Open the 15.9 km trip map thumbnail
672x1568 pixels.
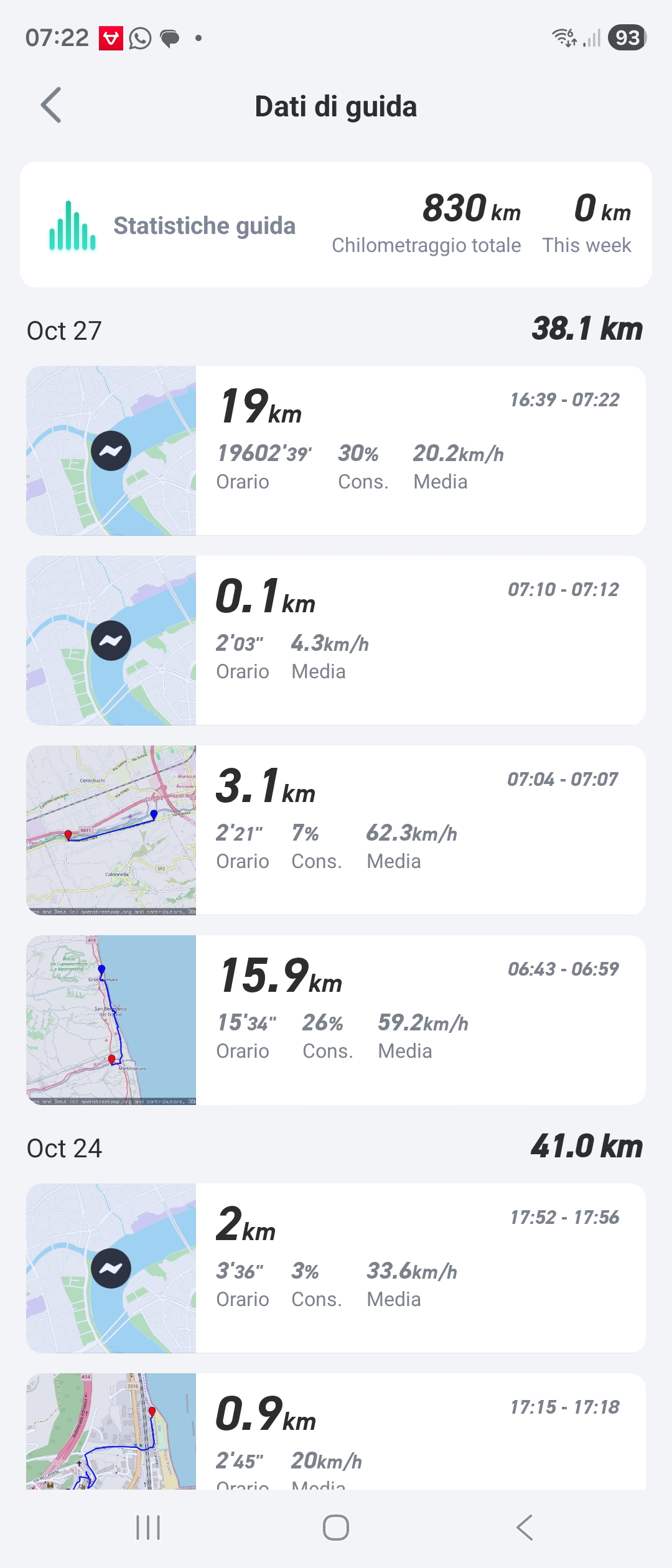coord(111,1020)
